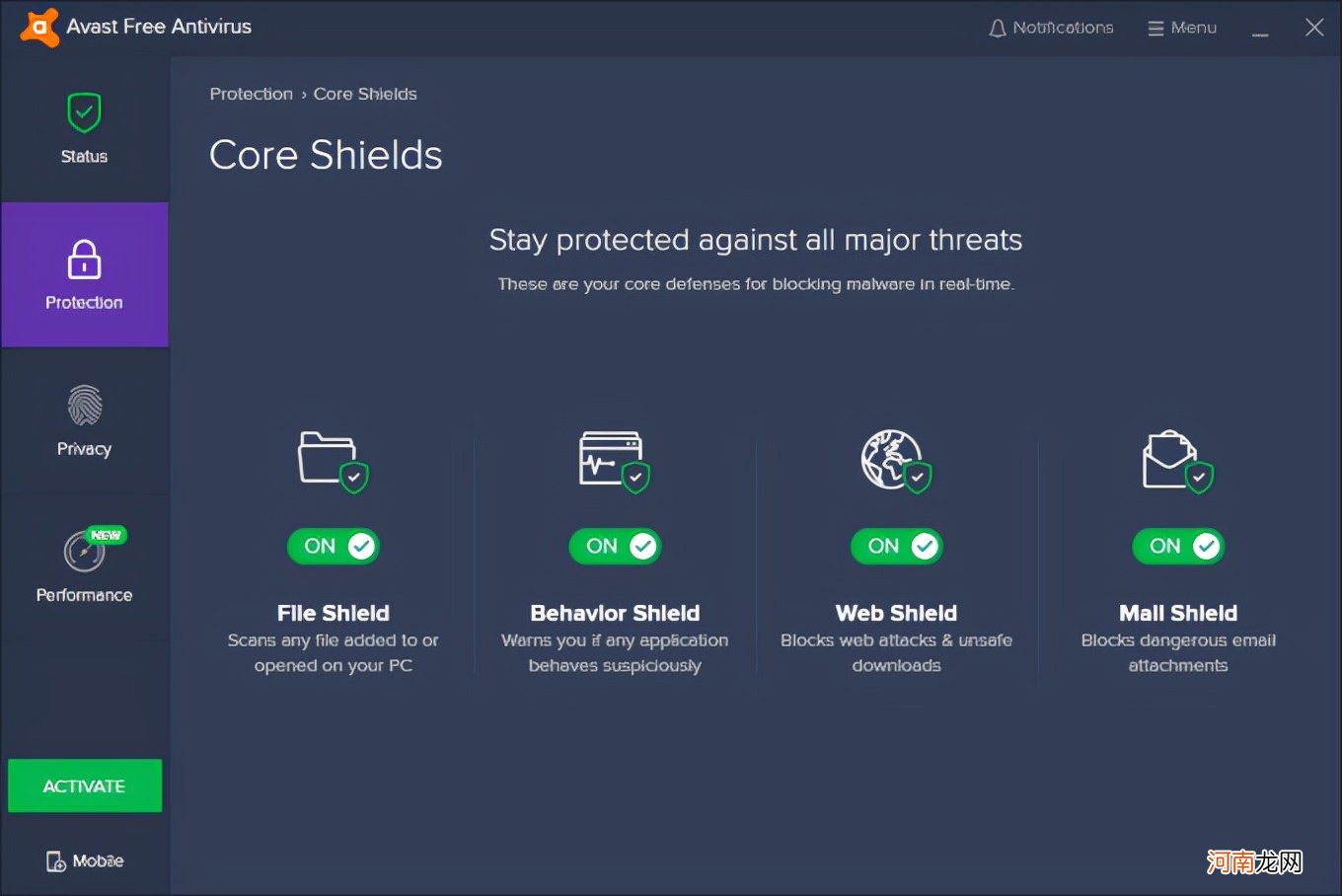Turn off the Web Shield toggle
Screen dimensions: 1342x896
[897, 546]
